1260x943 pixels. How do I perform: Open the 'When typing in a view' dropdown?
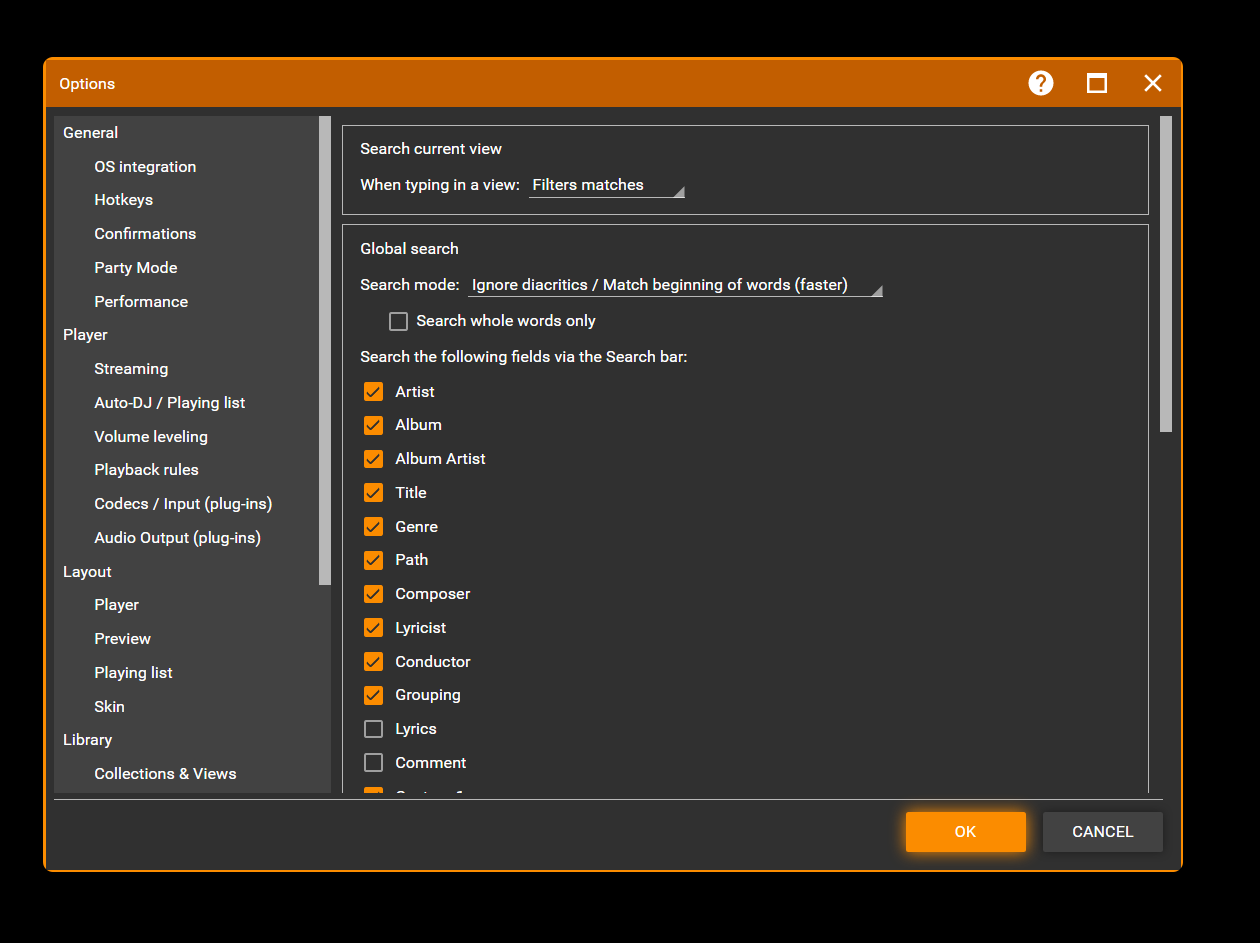(606, 185)
